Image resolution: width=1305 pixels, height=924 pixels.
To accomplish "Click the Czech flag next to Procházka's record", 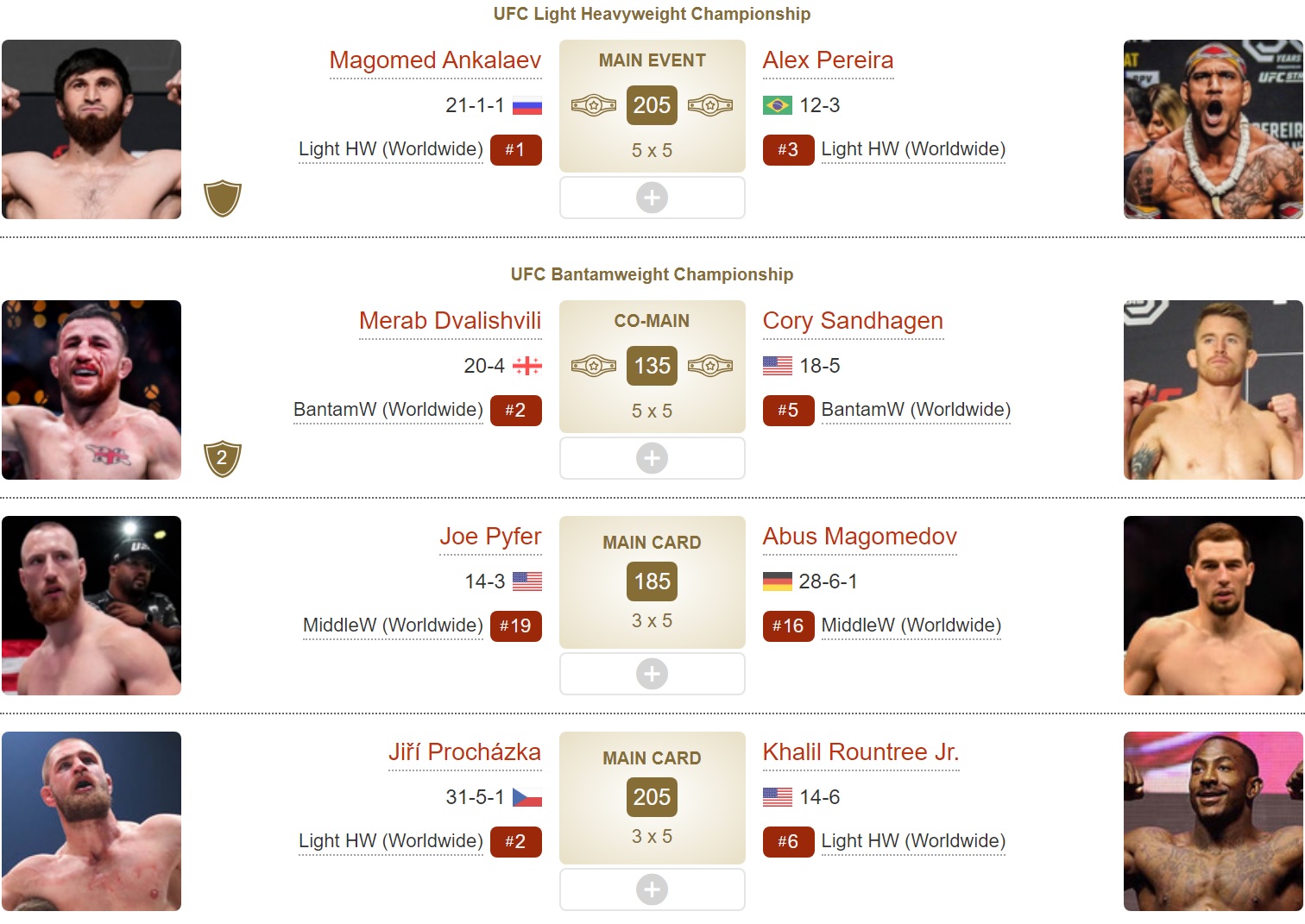I will click(x=527, y=798).
